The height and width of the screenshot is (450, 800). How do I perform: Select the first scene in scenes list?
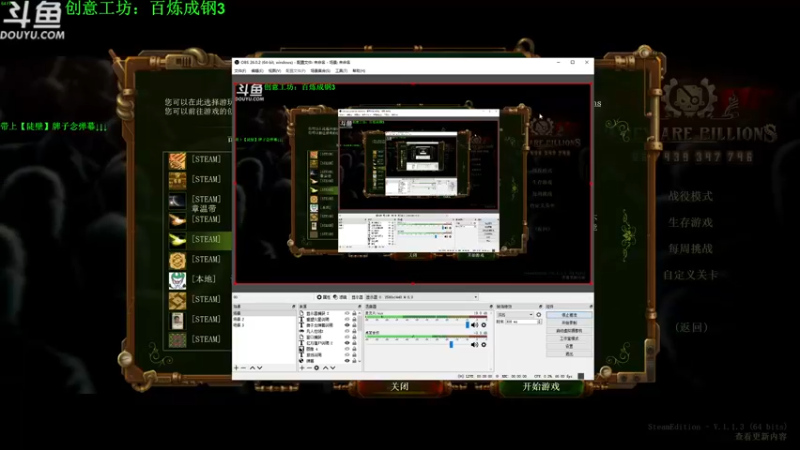[264, 313]
